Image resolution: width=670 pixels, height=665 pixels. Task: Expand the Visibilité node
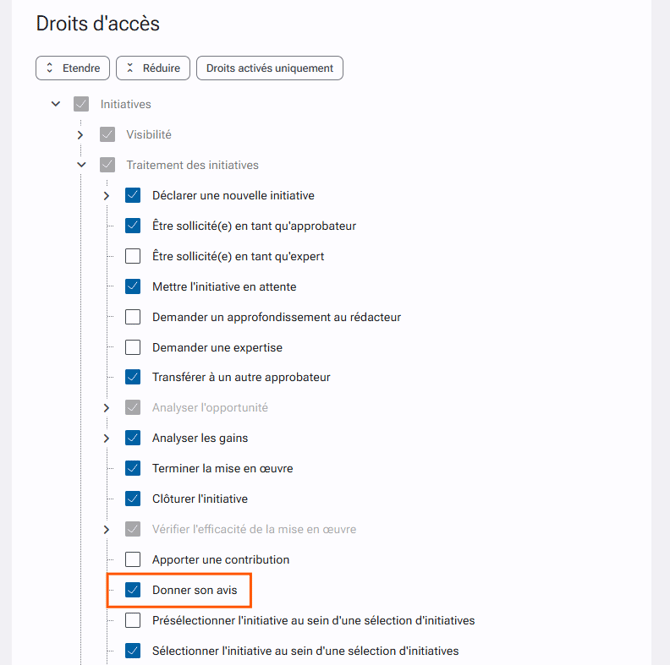point(80,135)
